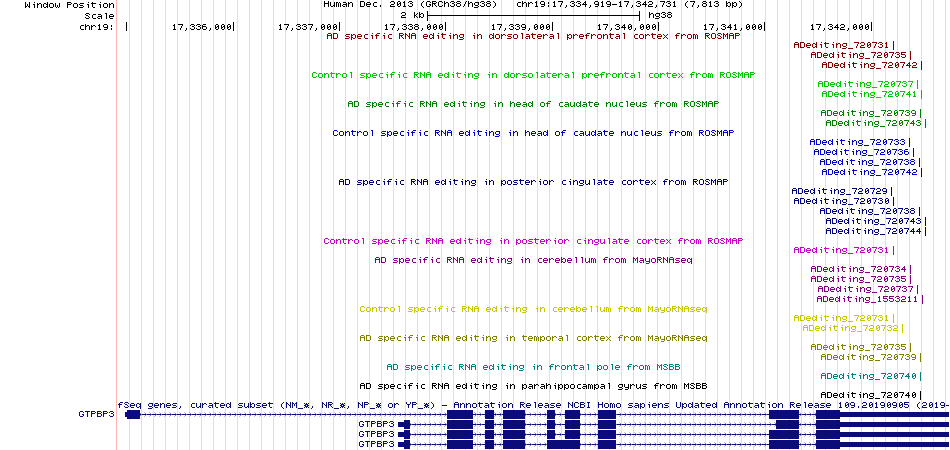The width and height of the screenshot is (950, 450).
Task: Open the RefSeq genes curated subset track title
Action: [533, 405]
